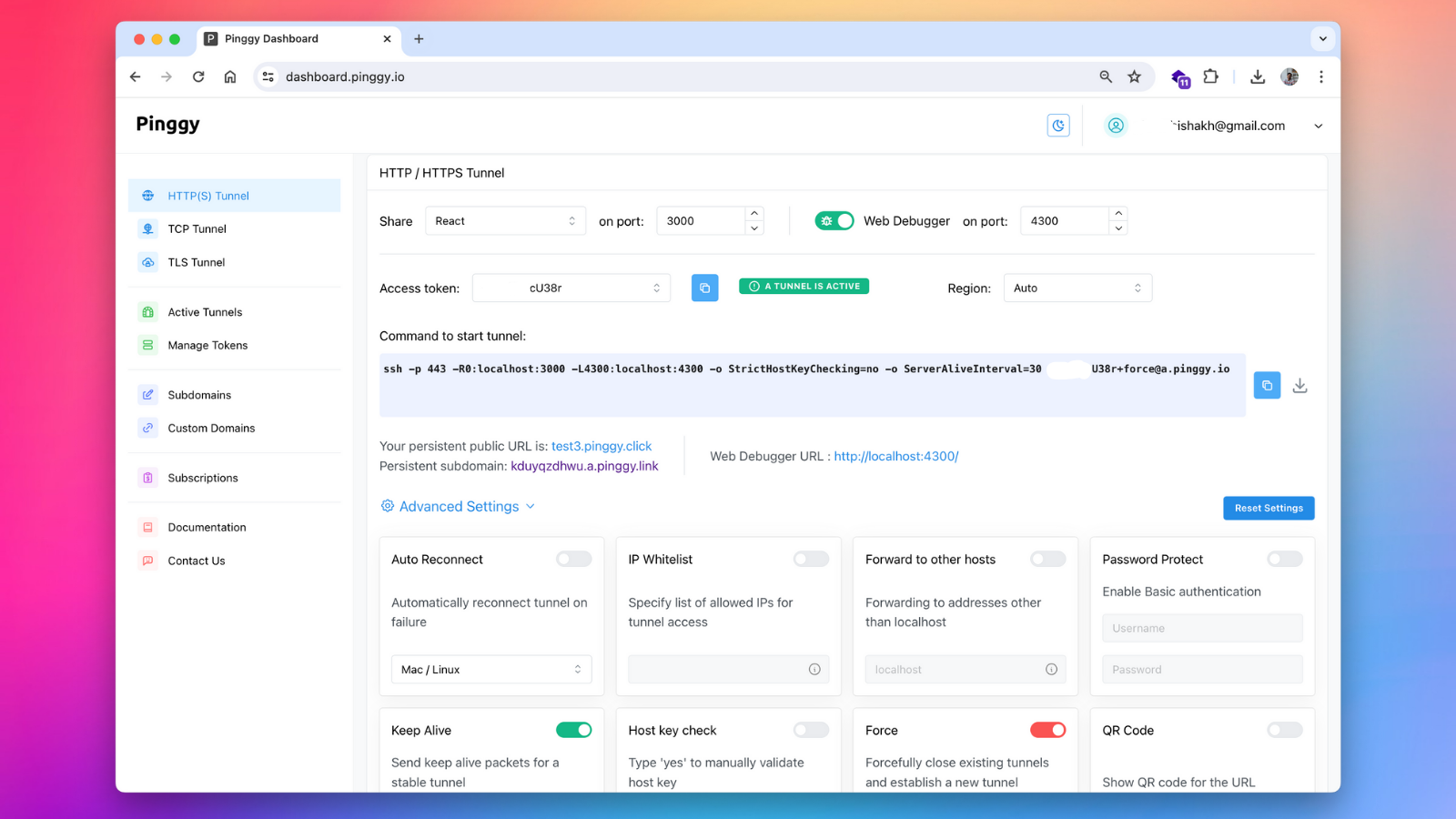Reload the page in the browser

(x=198, y=76)
